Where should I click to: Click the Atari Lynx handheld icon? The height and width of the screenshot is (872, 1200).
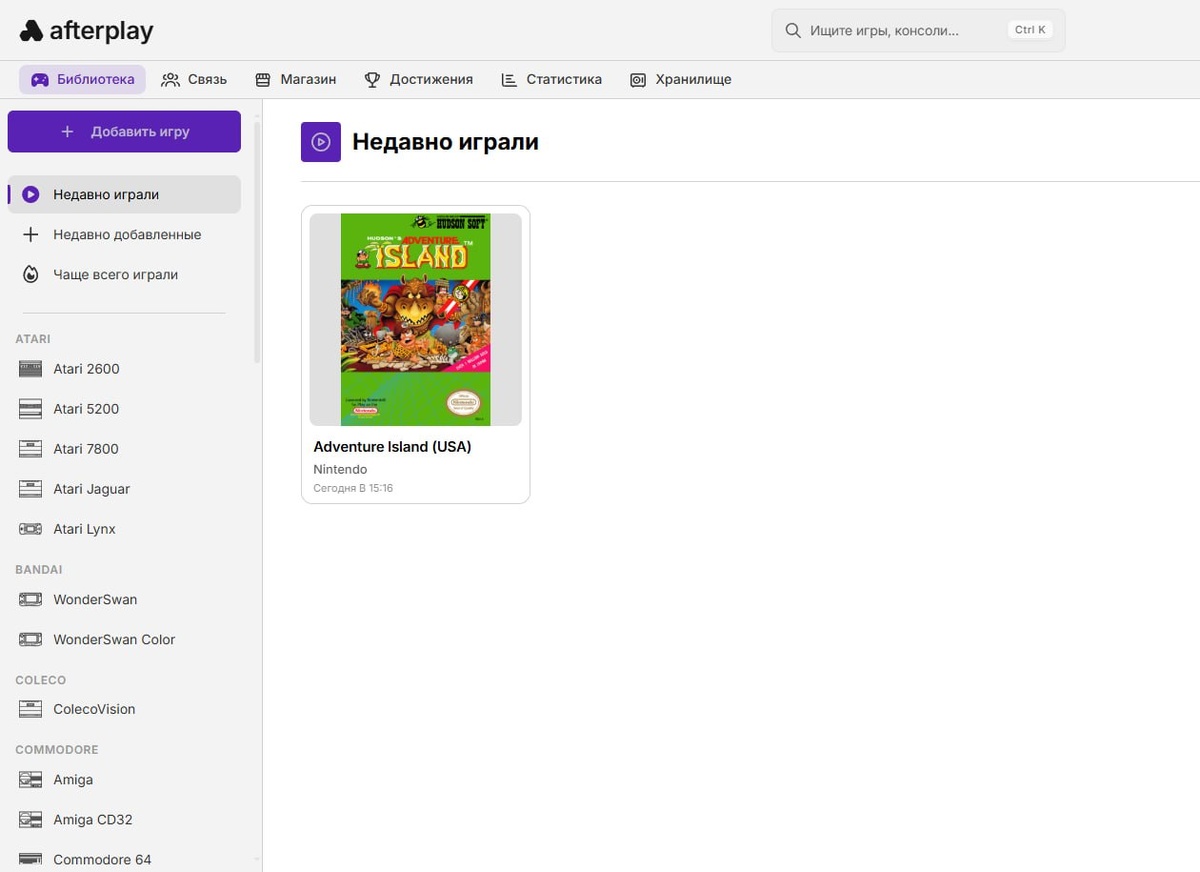[31, 529]
